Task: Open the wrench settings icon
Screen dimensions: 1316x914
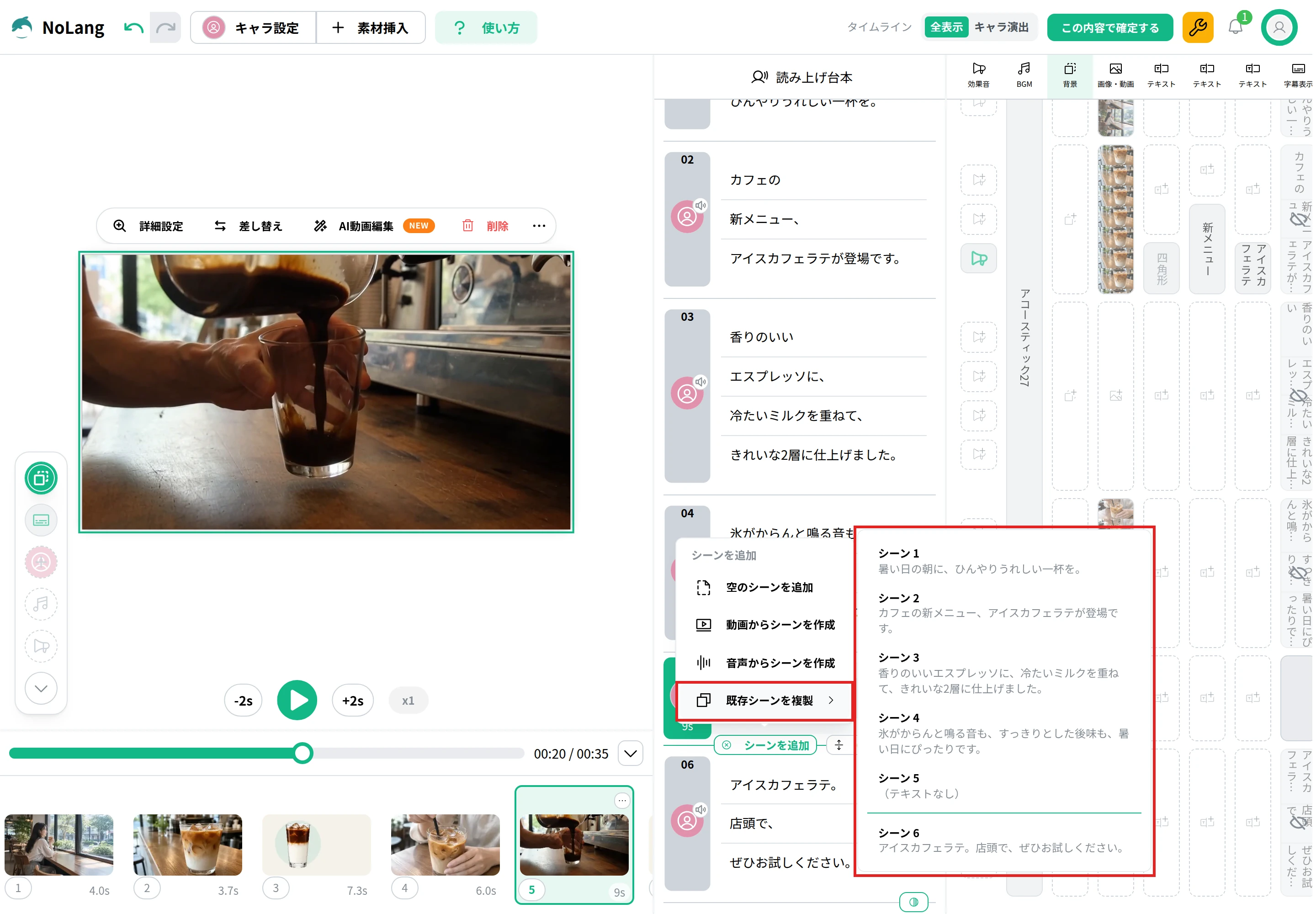Action: [1198, 27]
